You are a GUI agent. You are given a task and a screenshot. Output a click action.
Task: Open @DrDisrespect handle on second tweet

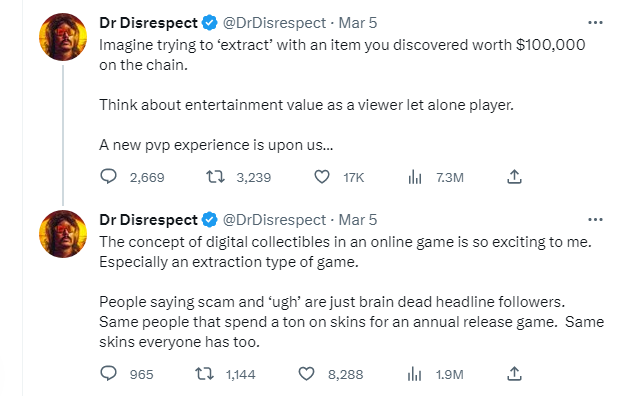(274, 220)
